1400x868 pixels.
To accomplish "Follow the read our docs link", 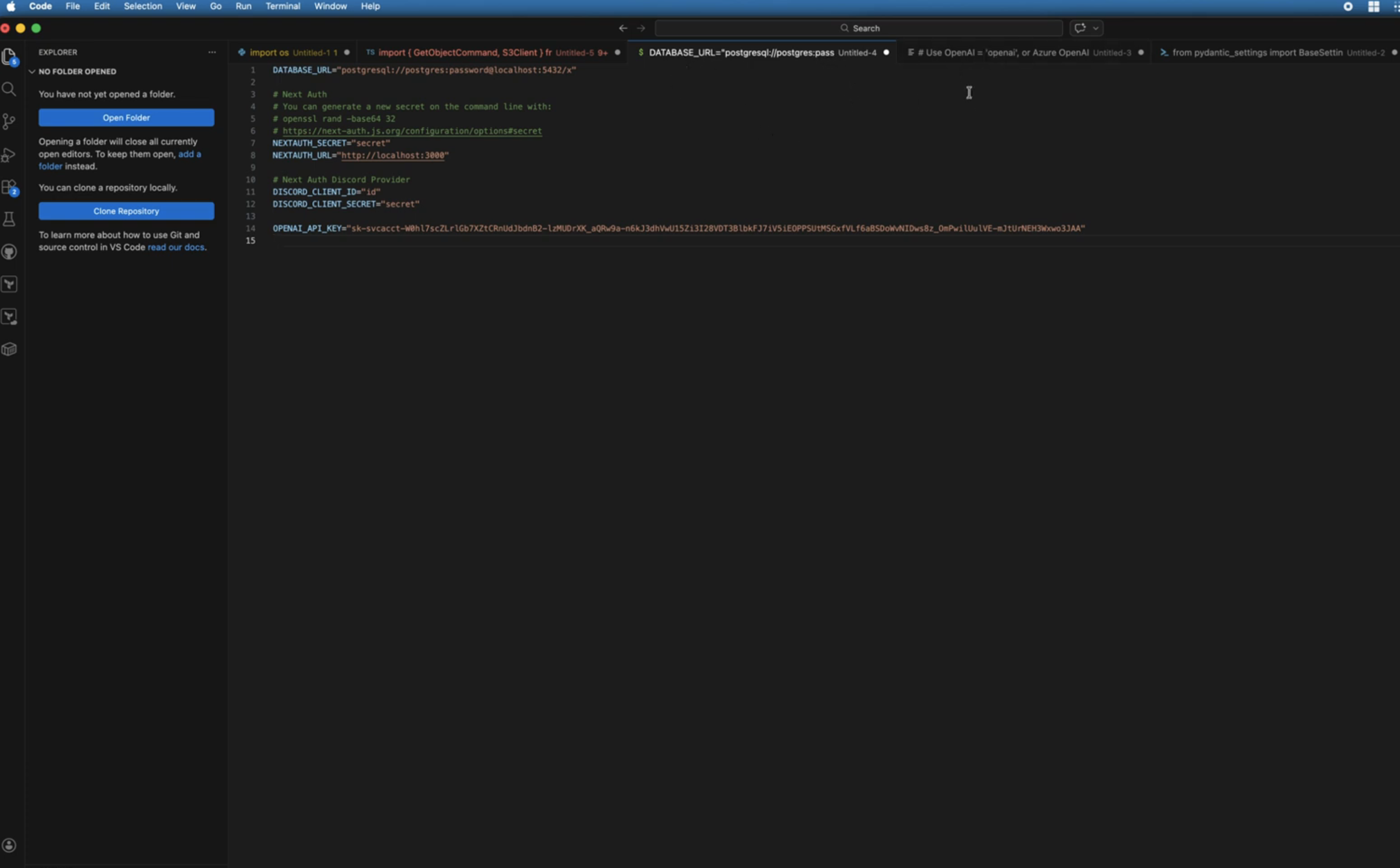I will coord(176,247).
